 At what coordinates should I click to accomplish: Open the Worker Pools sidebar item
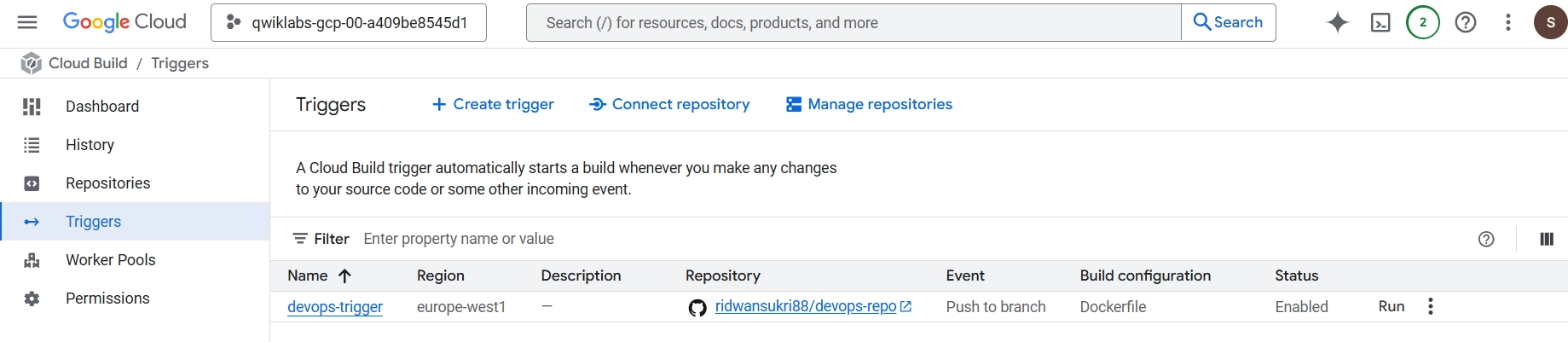click(x=135, y=260)
